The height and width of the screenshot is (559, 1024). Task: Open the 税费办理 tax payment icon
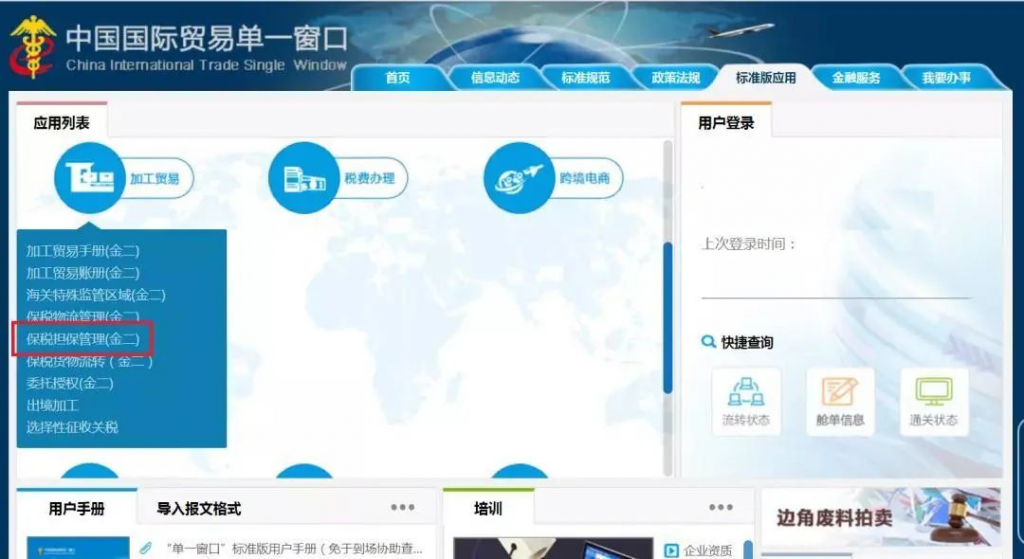pos(304,178)
